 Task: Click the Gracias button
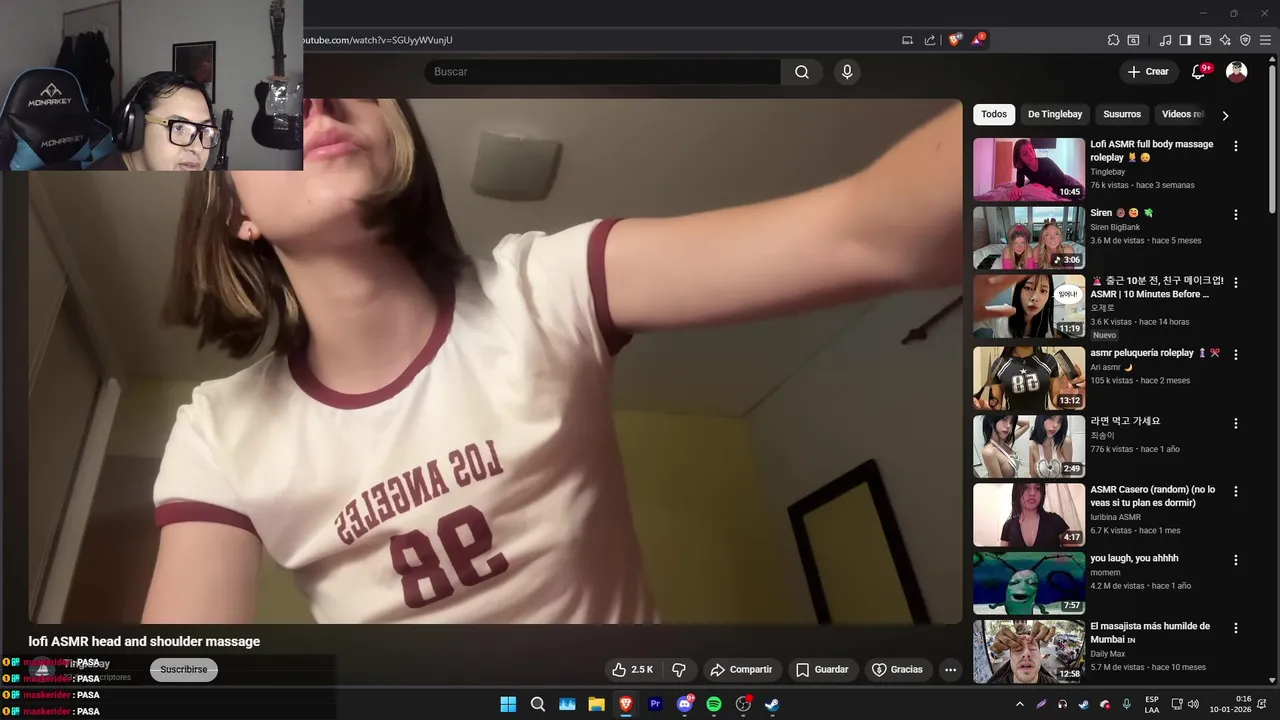coord(898,670)
